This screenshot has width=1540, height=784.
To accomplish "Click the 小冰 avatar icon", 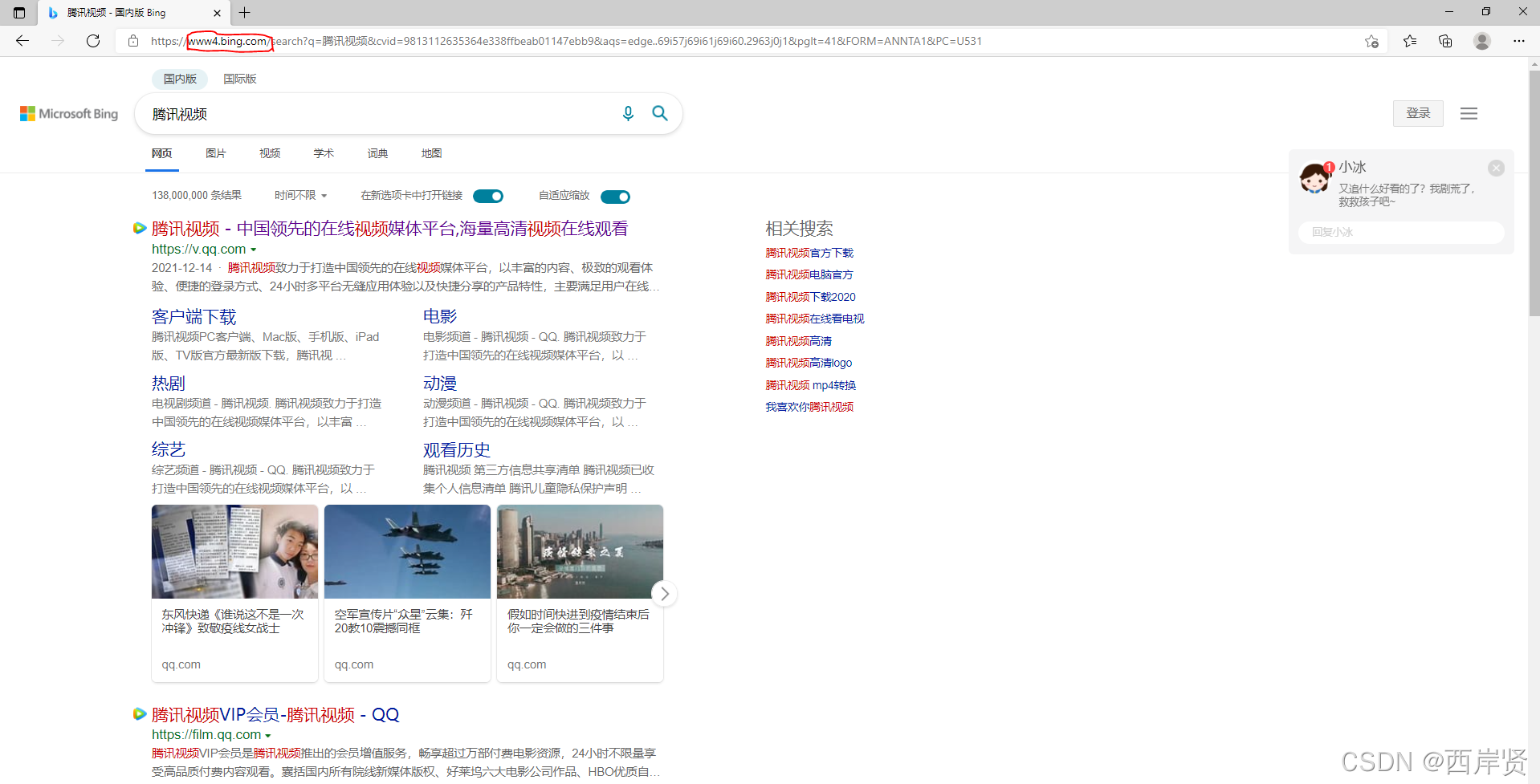I will click(x=1316, y=177).
